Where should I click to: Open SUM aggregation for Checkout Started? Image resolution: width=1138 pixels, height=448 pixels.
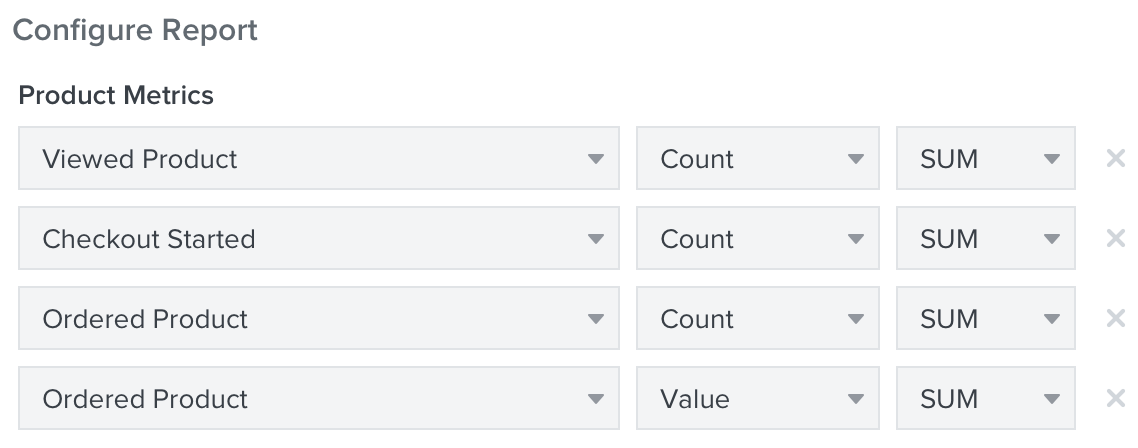(x=985, y=238)
